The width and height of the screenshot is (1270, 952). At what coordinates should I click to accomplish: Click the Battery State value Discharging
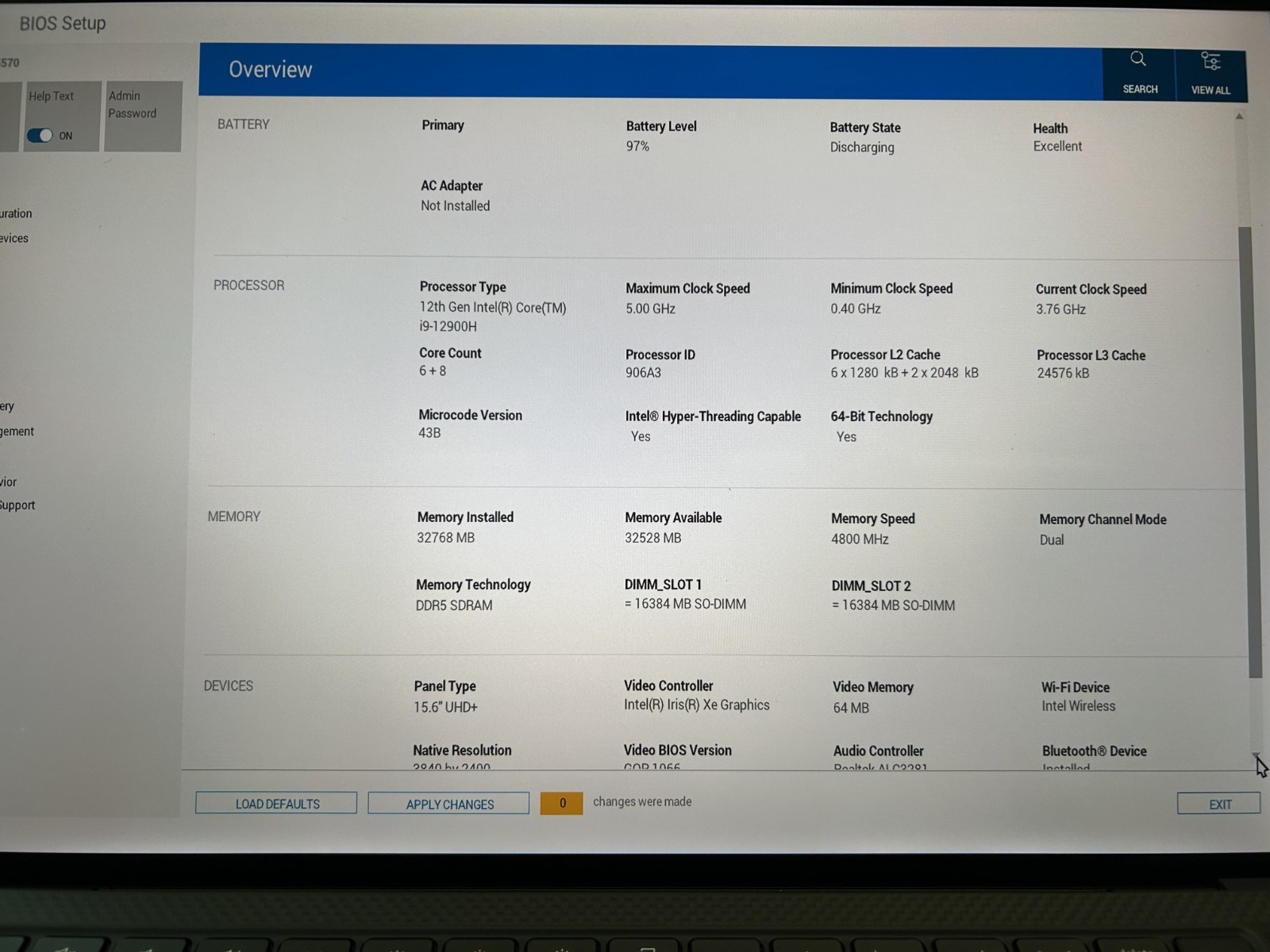[x=862, y=148]
